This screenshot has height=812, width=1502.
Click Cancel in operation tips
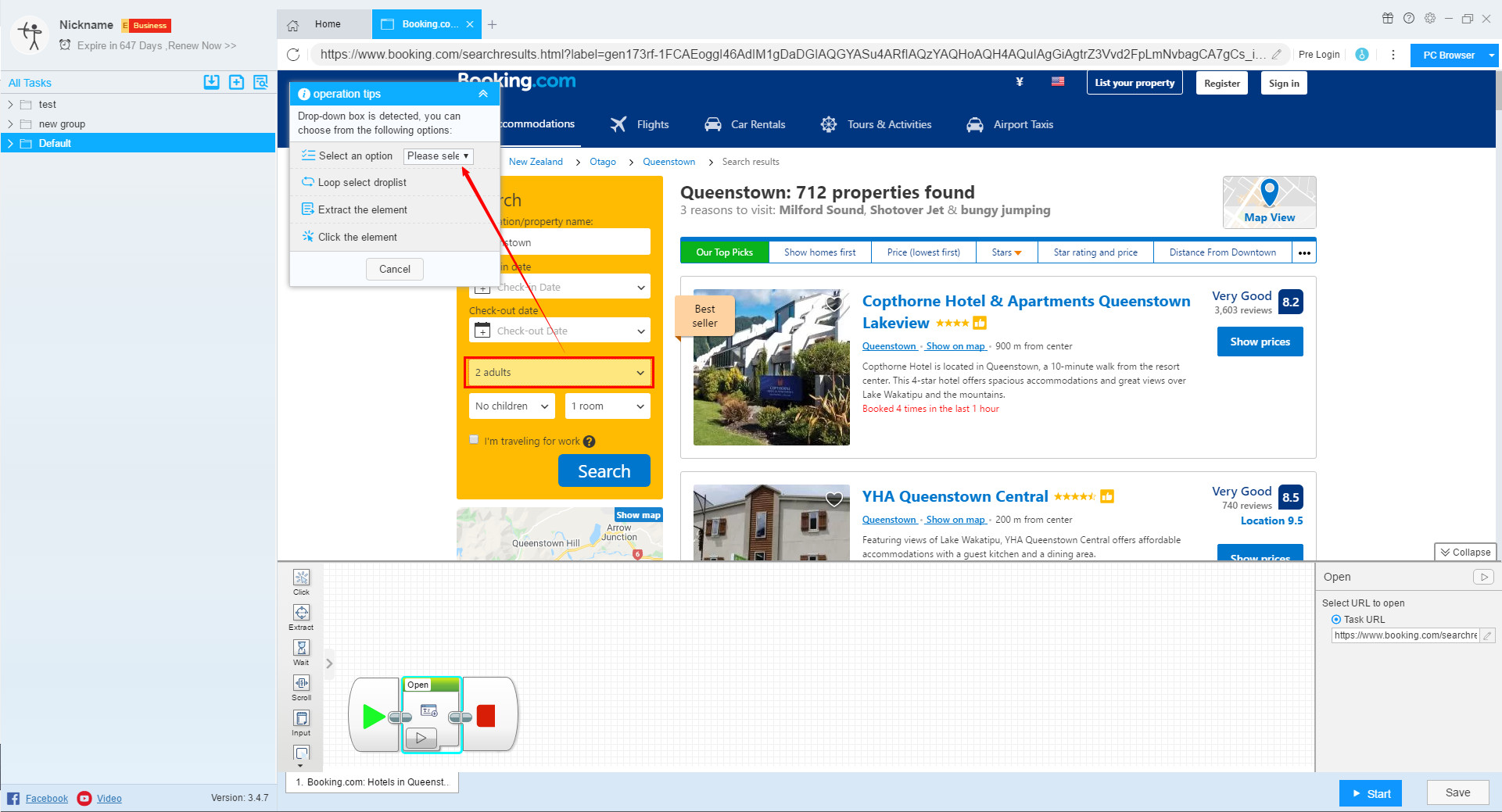(x=394, y=269)
